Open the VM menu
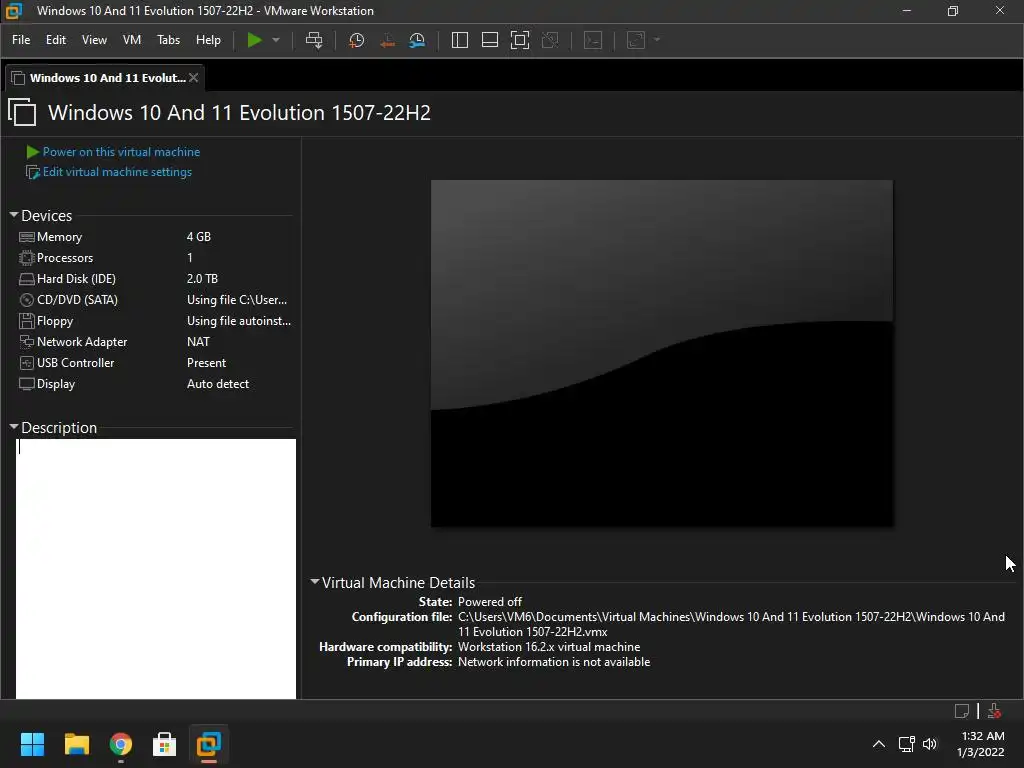This screenshot has height=768, width=1024. (132, 40)
